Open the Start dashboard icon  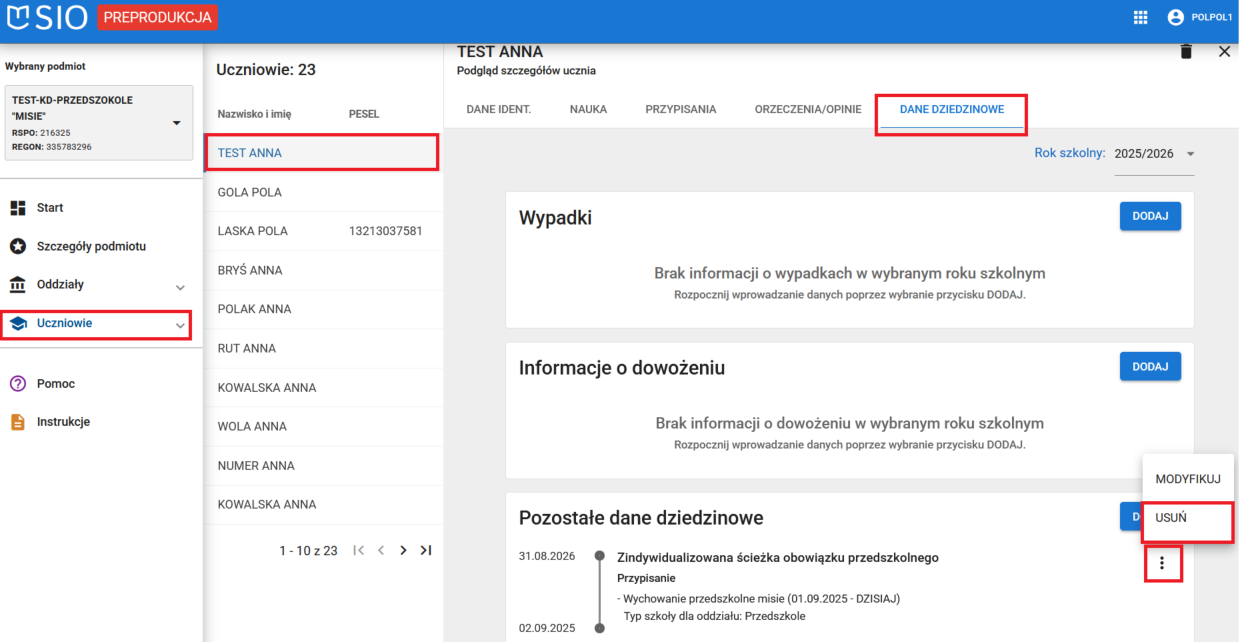pos(17,207)
